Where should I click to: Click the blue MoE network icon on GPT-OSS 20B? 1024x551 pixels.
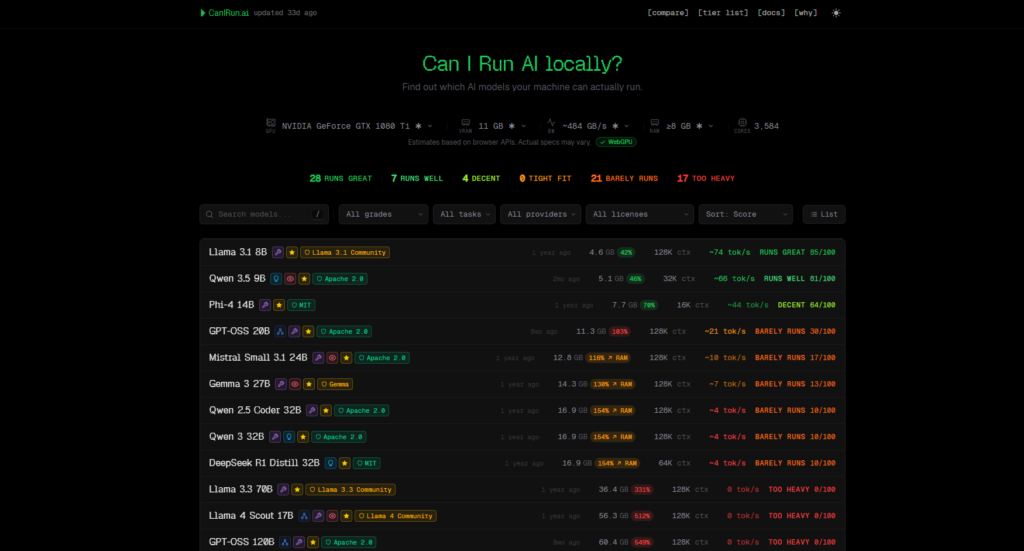pyautogui.click(x=280, y=332)
